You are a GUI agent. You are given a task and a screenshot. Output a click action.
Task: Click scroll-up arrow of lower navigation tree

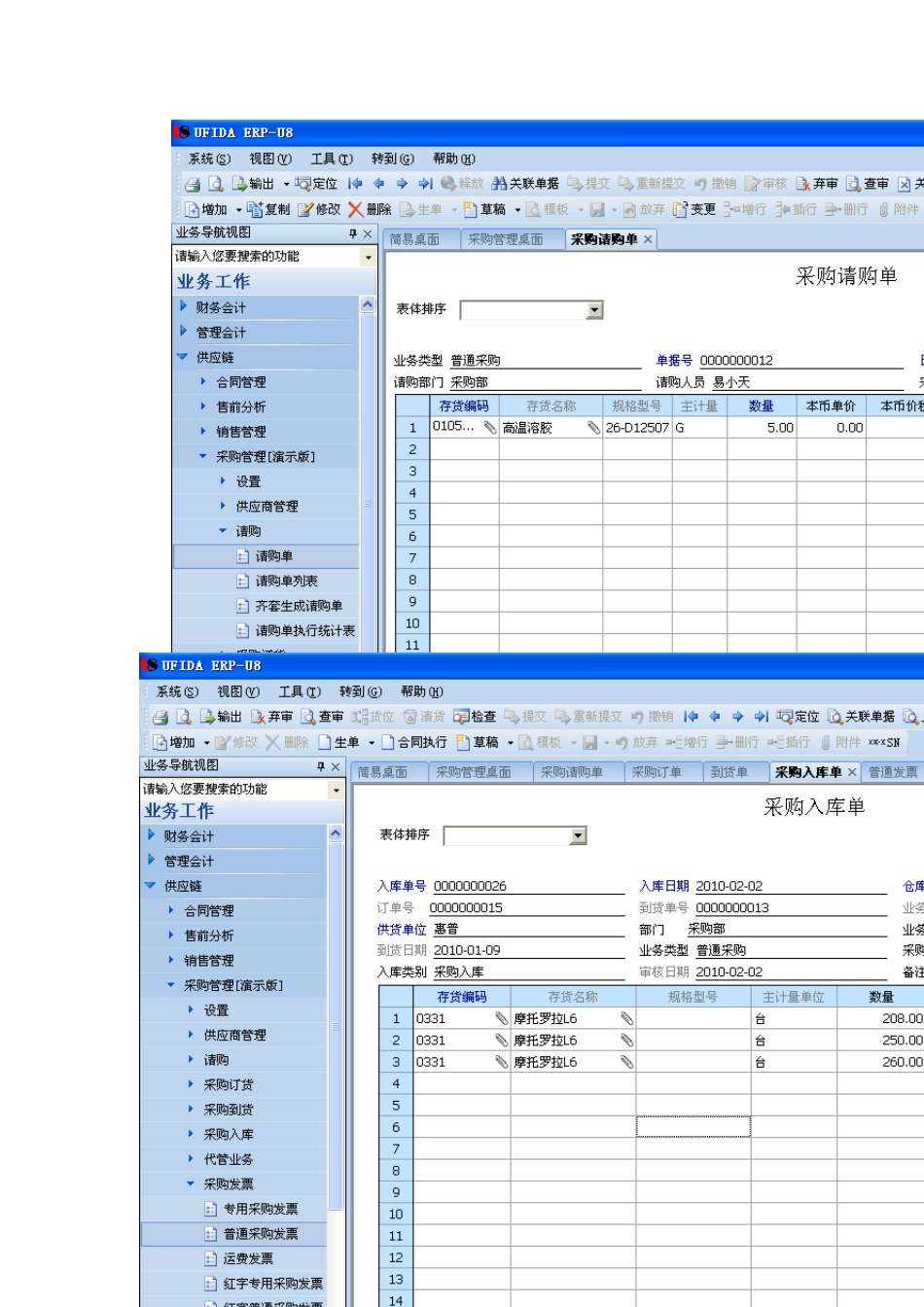tap(336, 833)
